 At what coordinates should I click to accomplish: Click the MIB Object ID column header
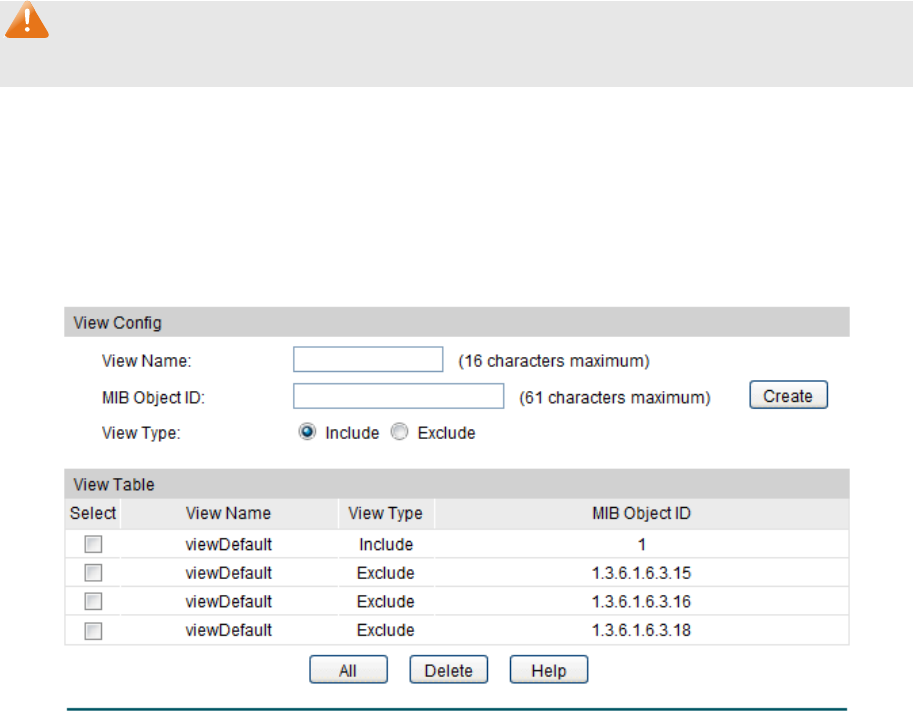point(641,514)
